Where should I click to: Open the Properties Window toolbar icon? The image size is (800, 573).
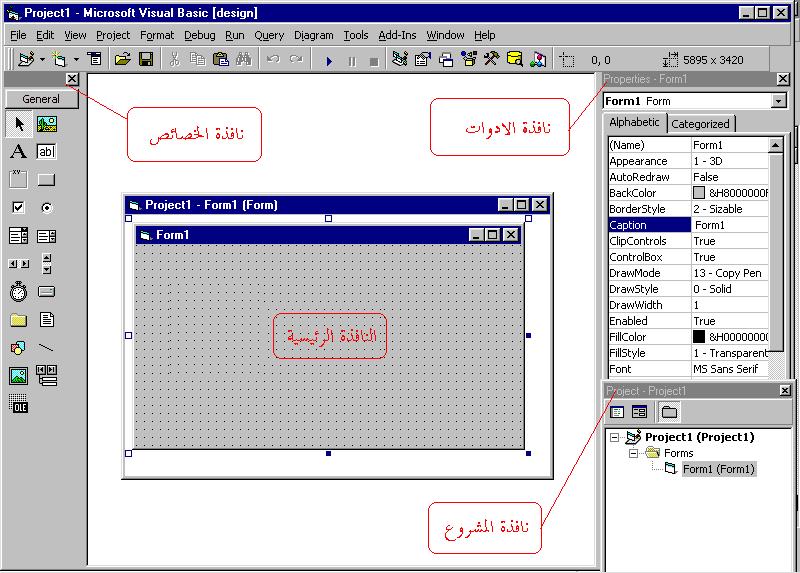pyautogui.click(x=422, y=60)
